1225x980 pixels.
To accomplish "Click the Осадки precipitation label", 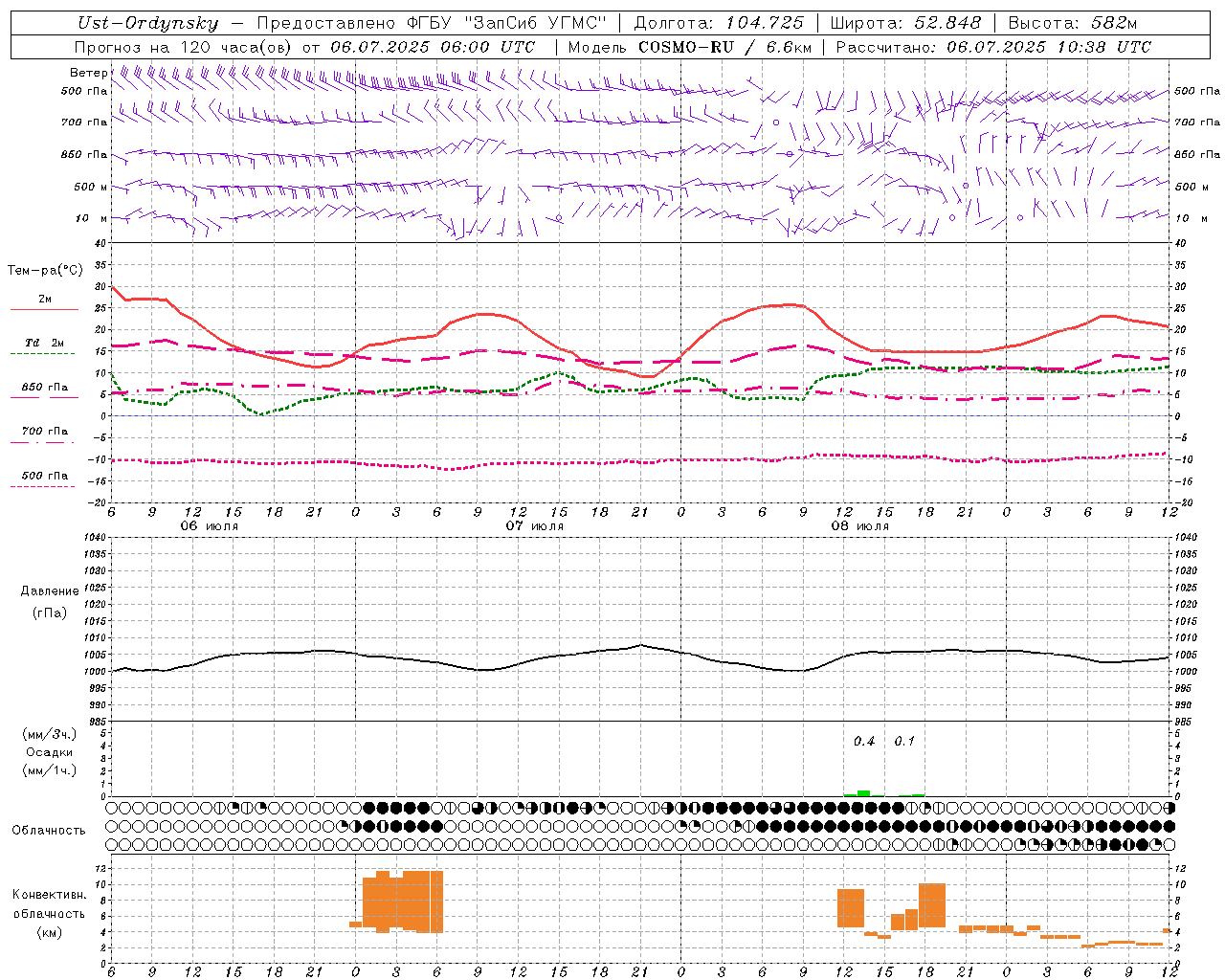I will [50, 752].
